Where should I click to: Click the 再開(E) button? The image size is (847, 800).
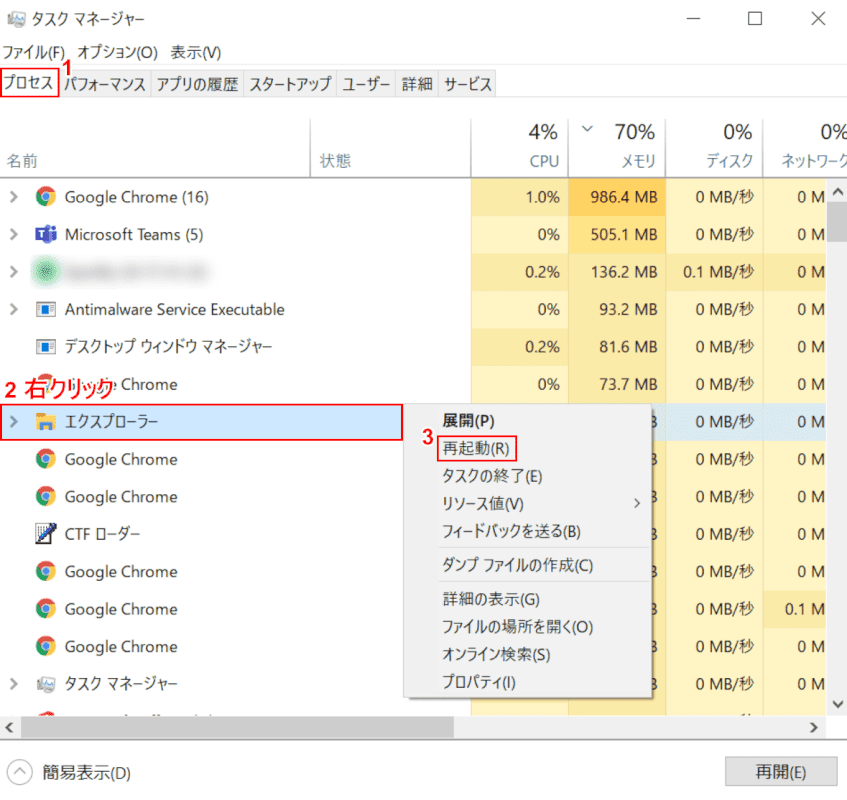(781, 772)
